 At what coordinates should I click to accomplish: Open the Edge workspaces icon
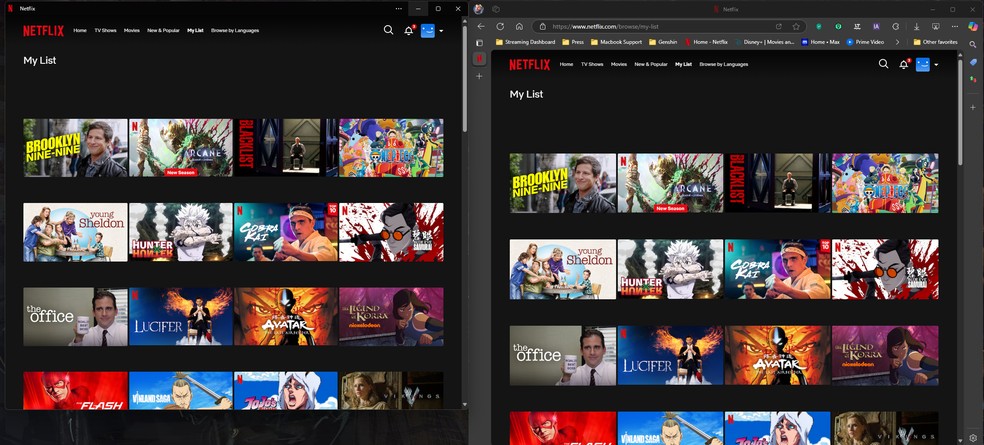pyautogui.click(x=496, y=9)
